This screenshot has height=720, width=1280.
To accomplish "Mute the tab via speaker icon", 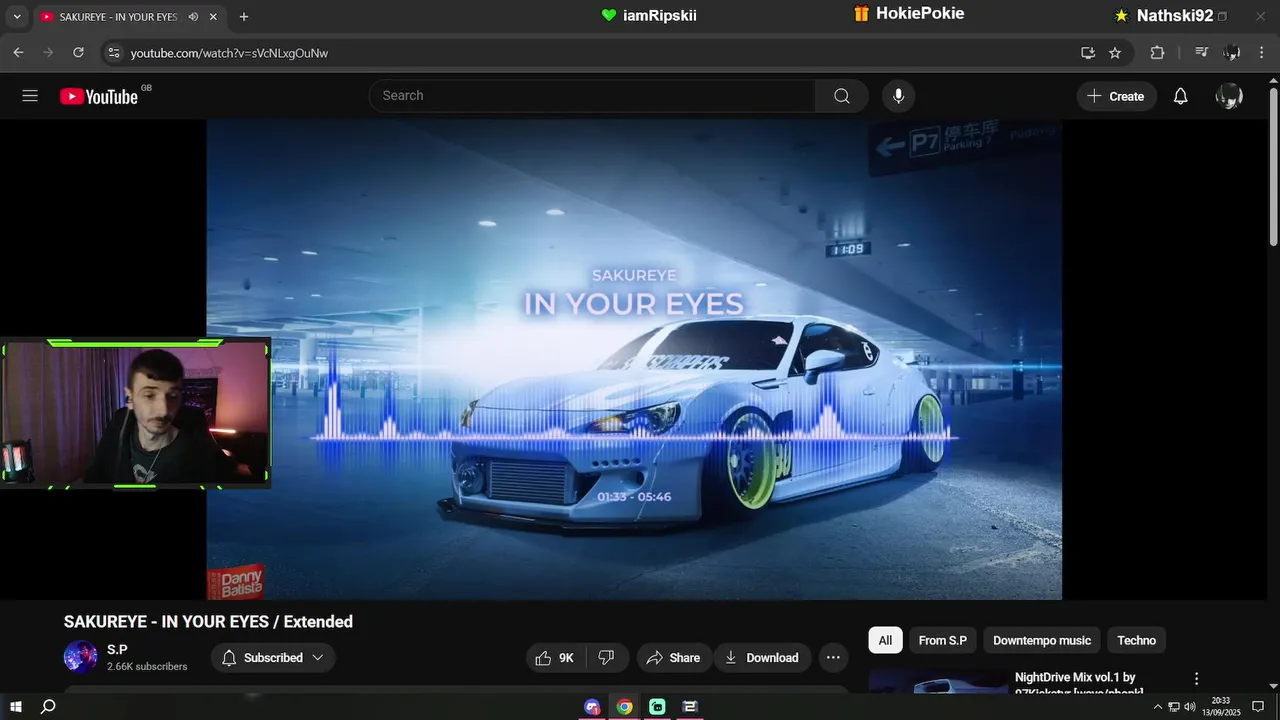I will 193,17.
